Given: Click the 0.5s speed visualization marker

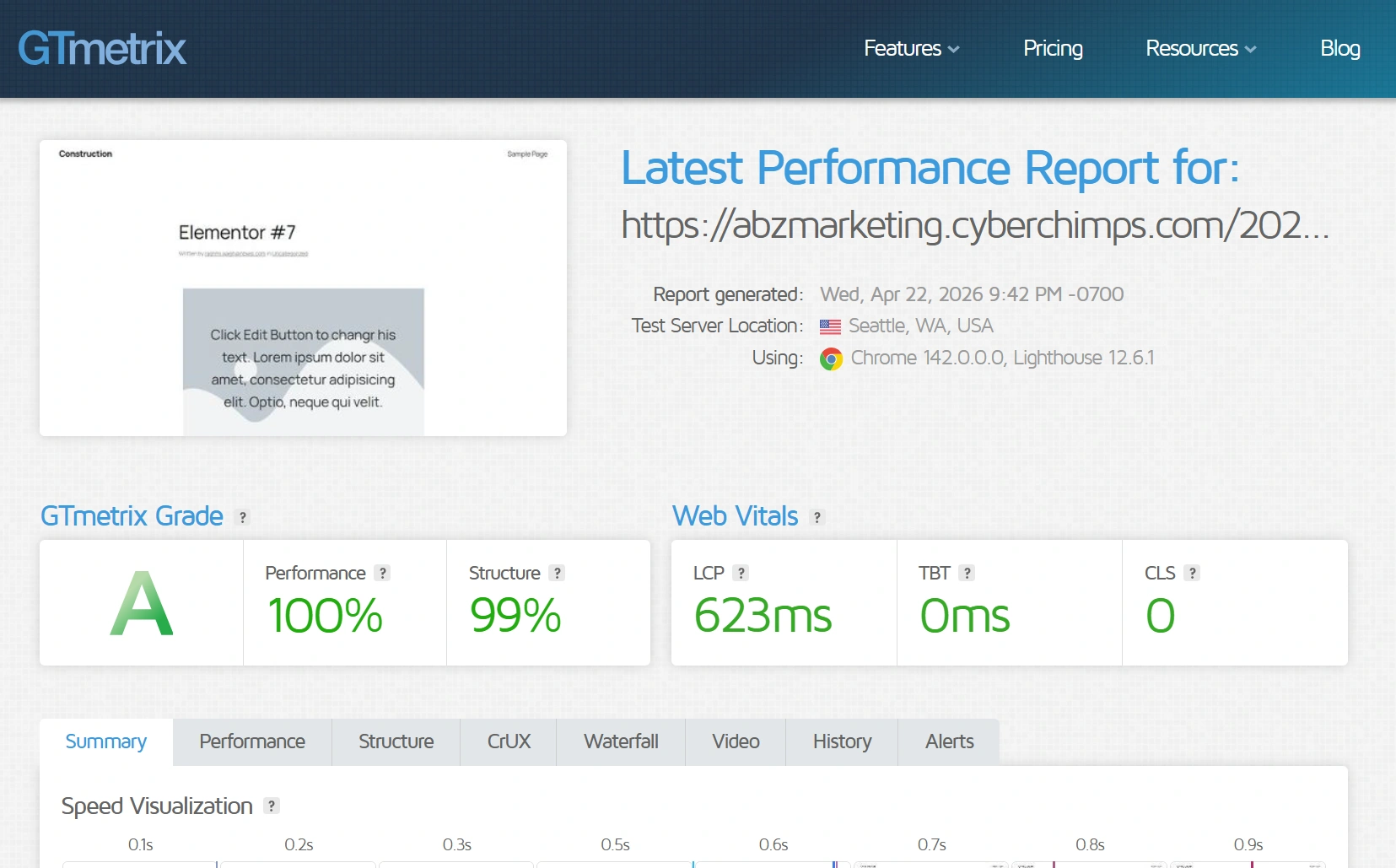Looking at the screenshot, I should click(615, 844).
